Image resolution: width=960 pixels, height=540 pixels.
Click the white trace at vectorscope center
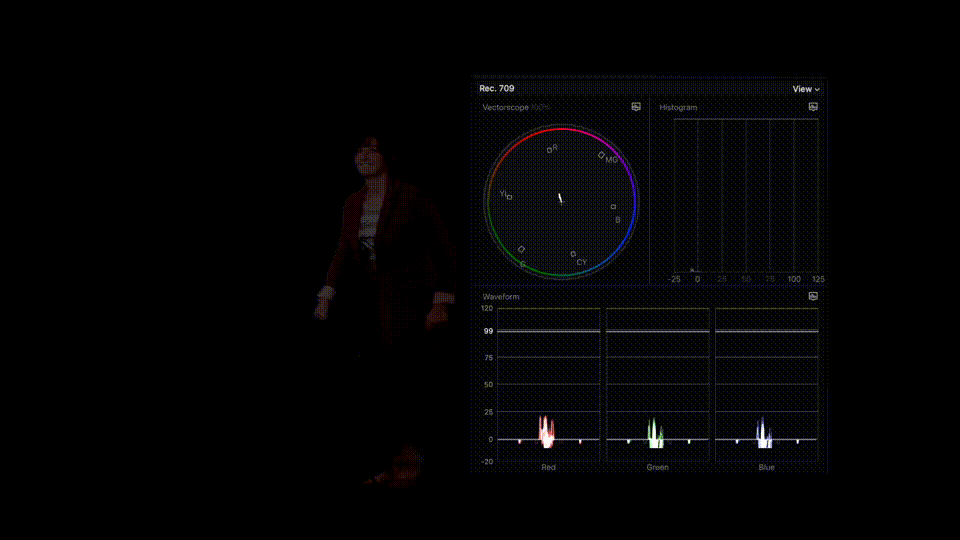tap(560, 198)
